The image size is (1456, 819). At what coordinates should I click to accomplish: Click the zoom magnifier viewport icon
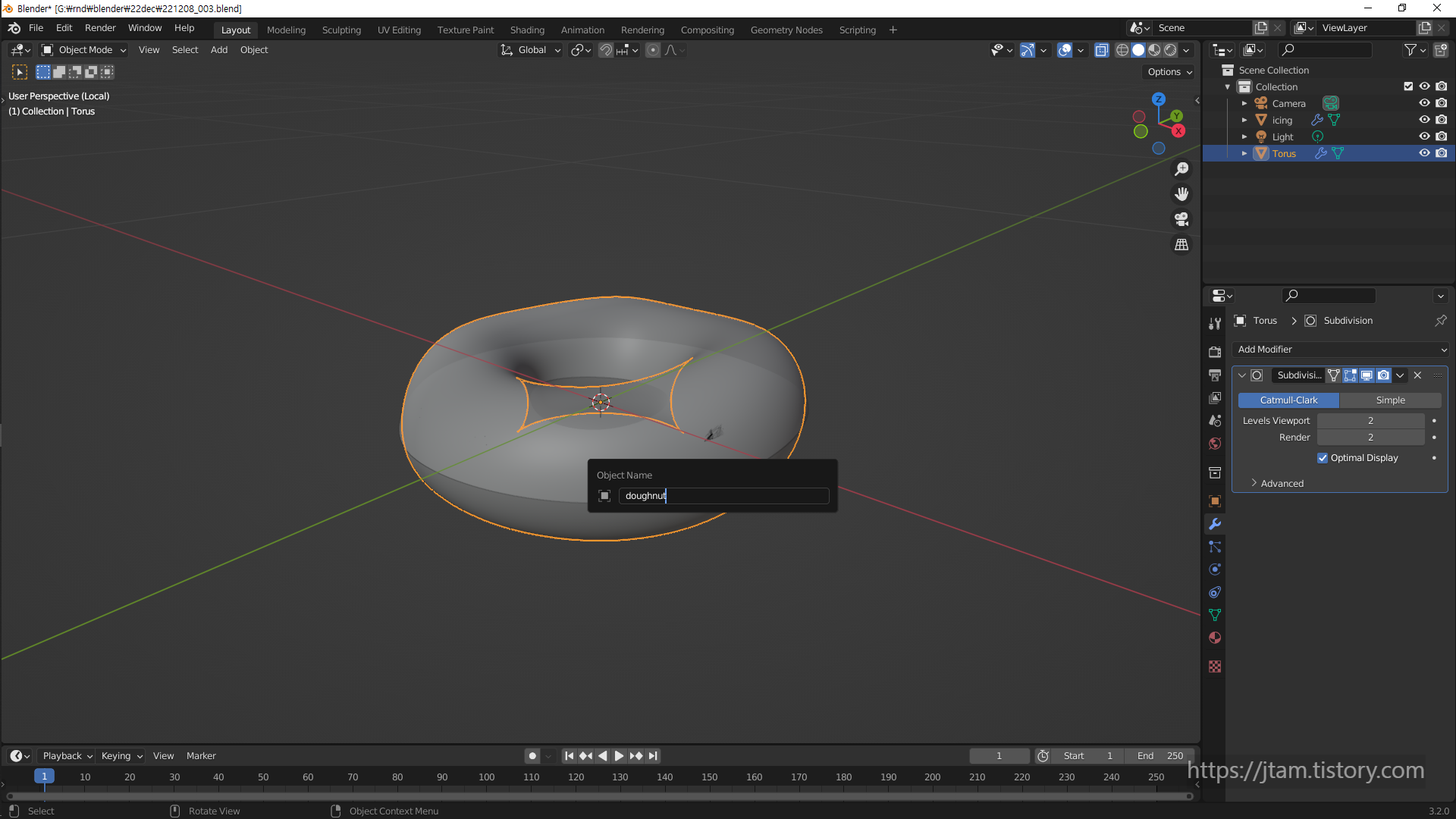1181,169
